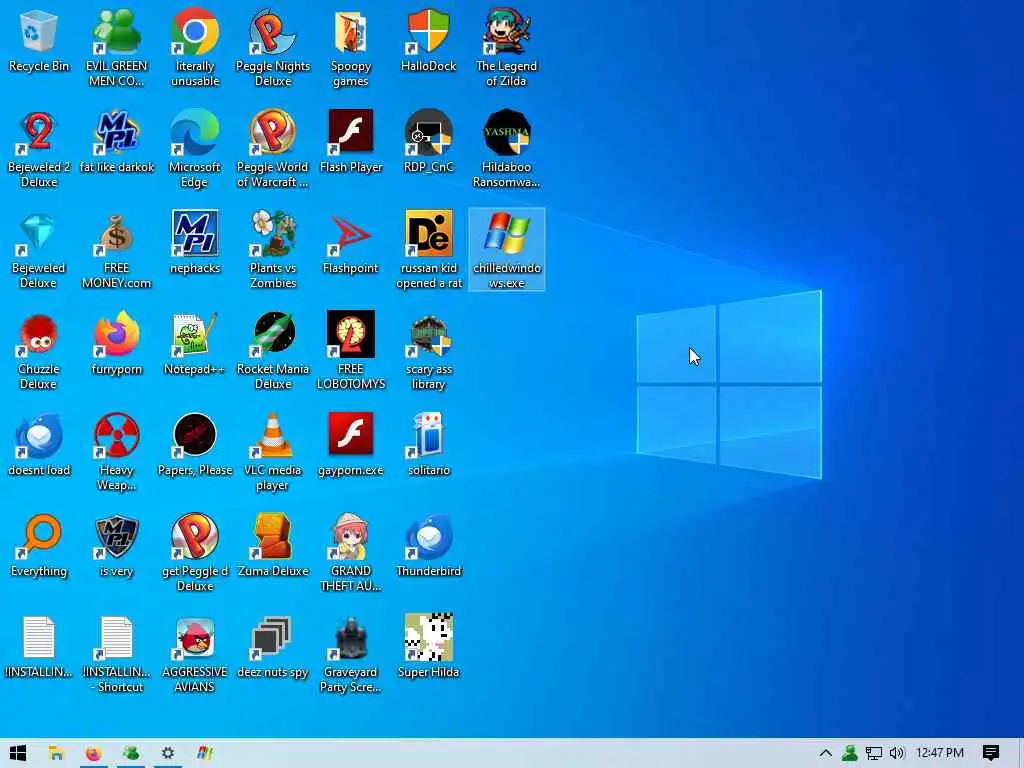Select 'russian kid opened a rat' icon
The width and height of the screenshot is (1024, 768).
(428, 249)
